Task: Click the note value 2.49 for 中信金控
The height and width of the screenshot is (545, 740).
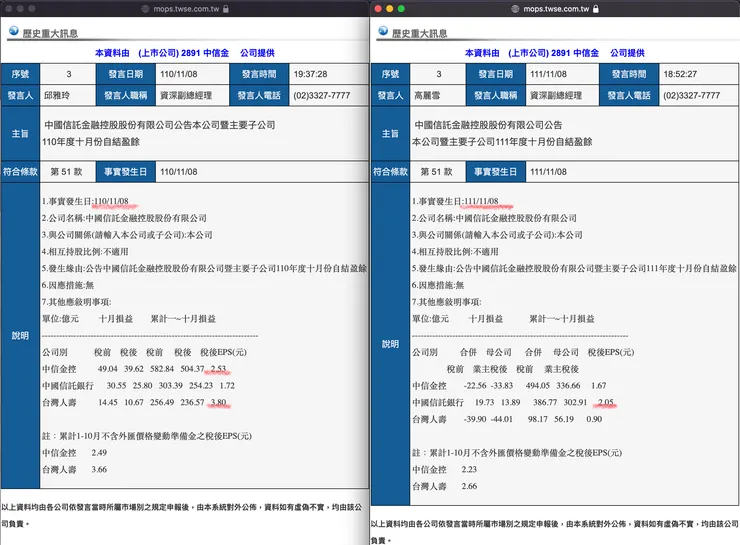Action: [x=99, y=453]
